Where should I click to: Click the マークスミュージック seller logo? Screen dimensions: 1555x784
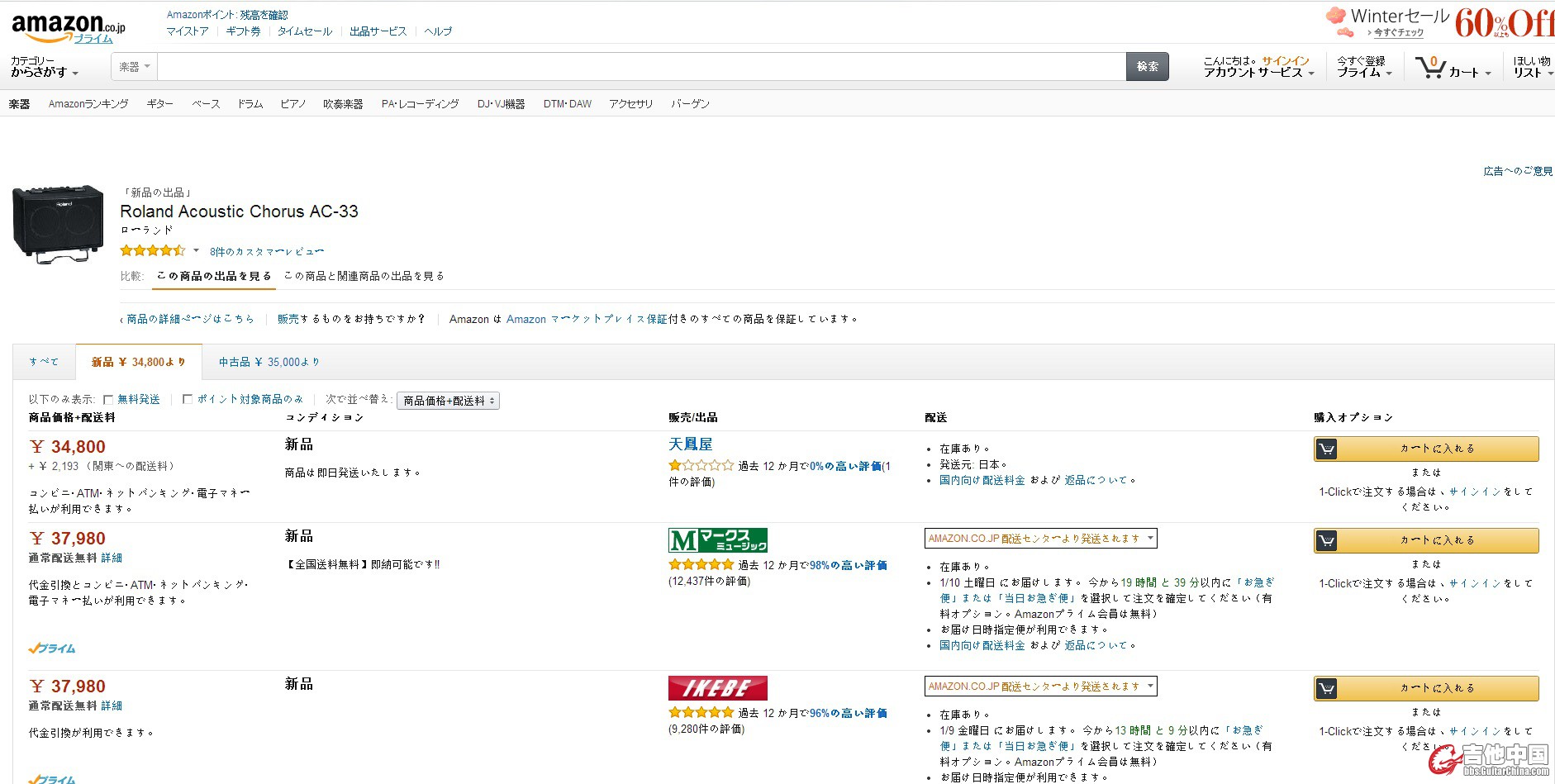pos(717,540)
